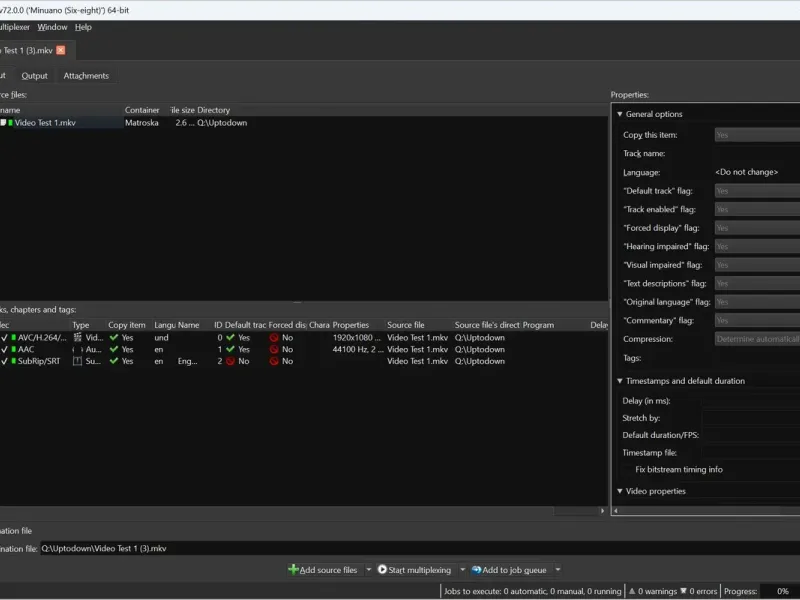Screen dimensions: 800x600
Task: Open the Window menu
Action: tap(52, 27)
